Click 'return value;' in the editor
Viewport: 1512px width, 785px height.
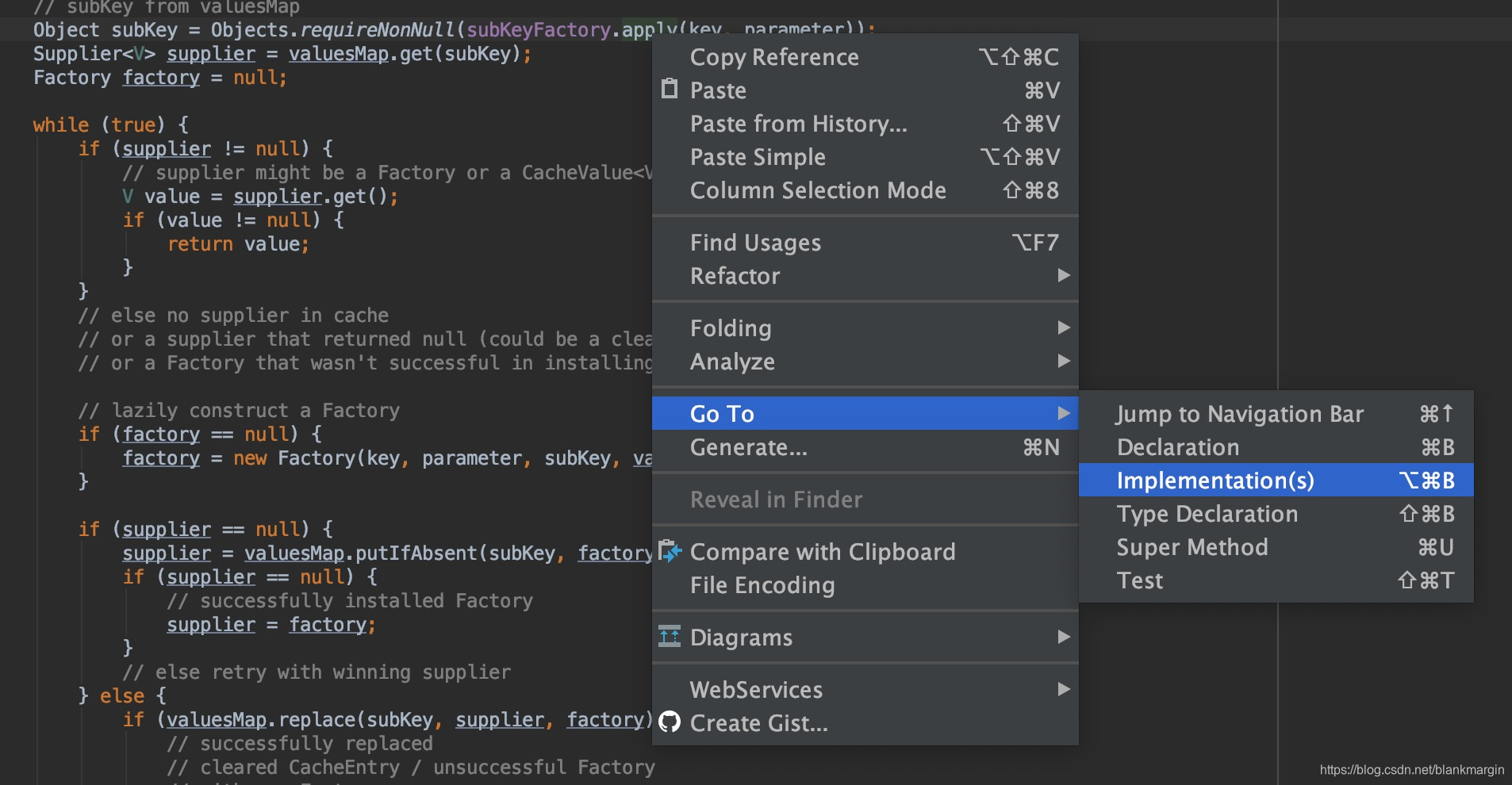pyautogui.click(x=238, y=244)
